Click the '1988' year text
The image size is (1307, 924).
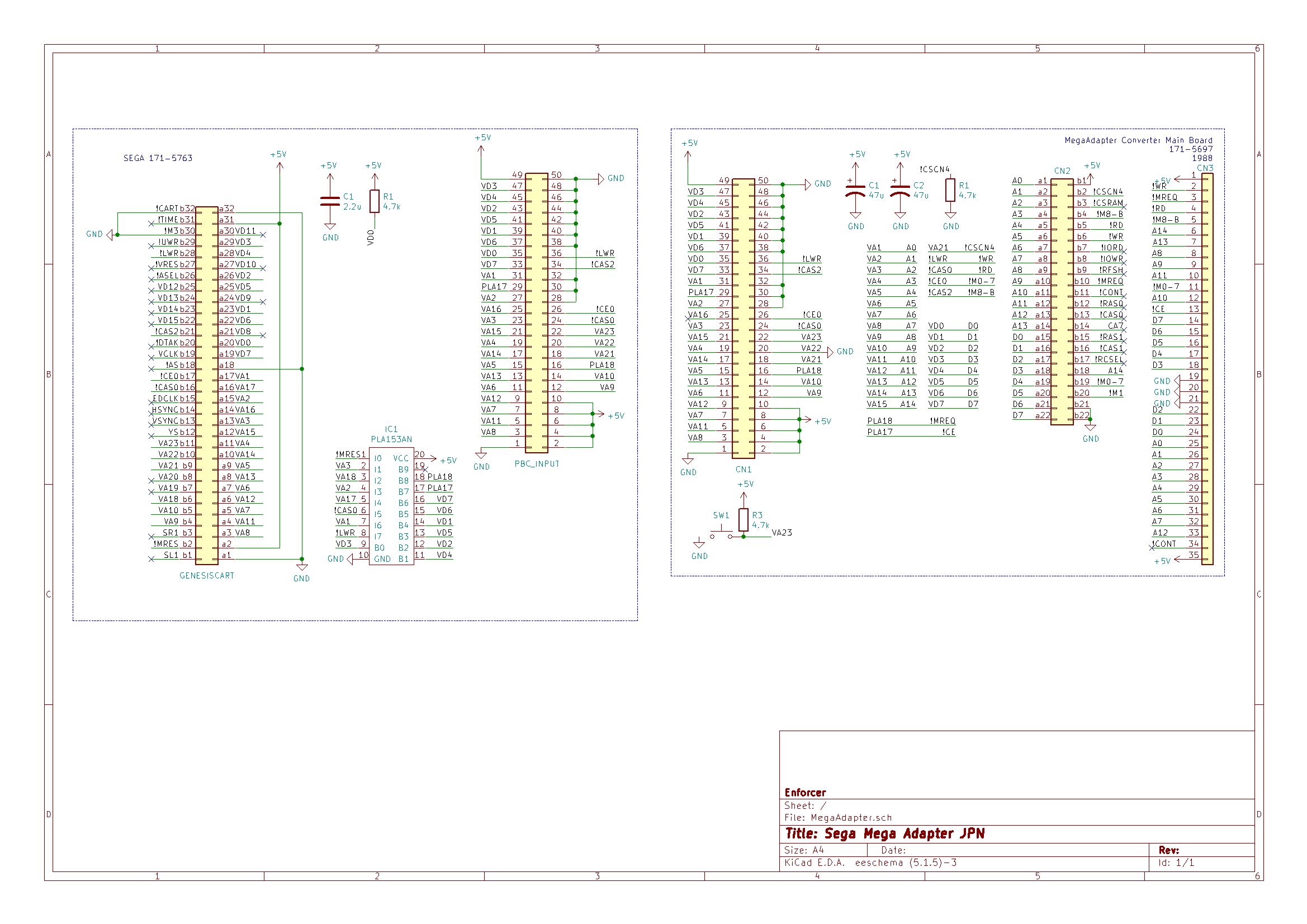[x=1202, y=158]
